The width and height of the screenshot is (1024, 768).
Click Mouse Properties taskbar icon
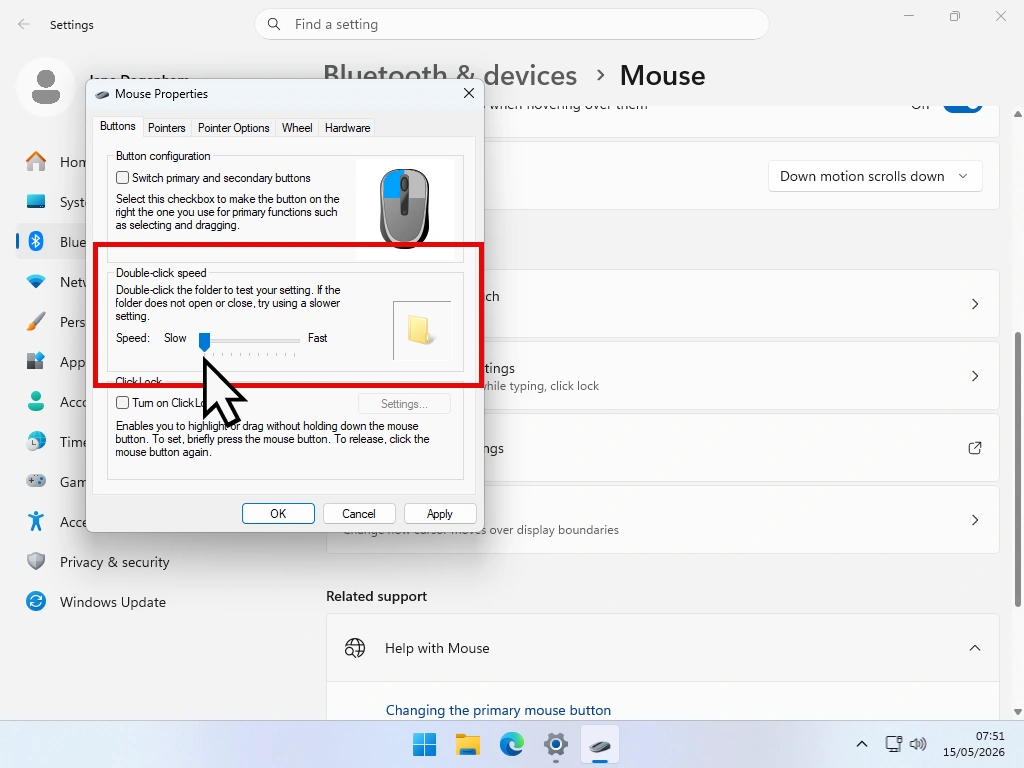[x=600, y=744]
